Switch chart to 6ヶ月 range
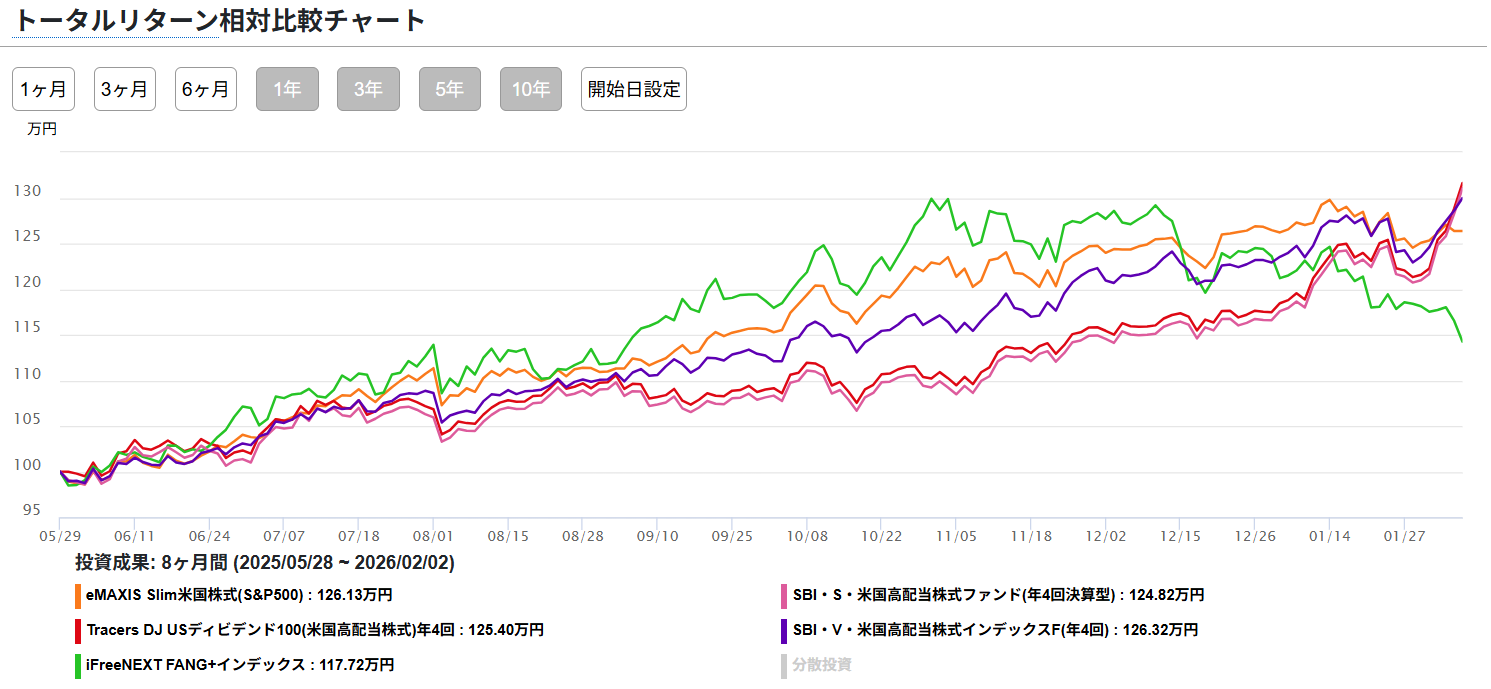The height and width of the screenshot is (689, 1491). point(206,89)
